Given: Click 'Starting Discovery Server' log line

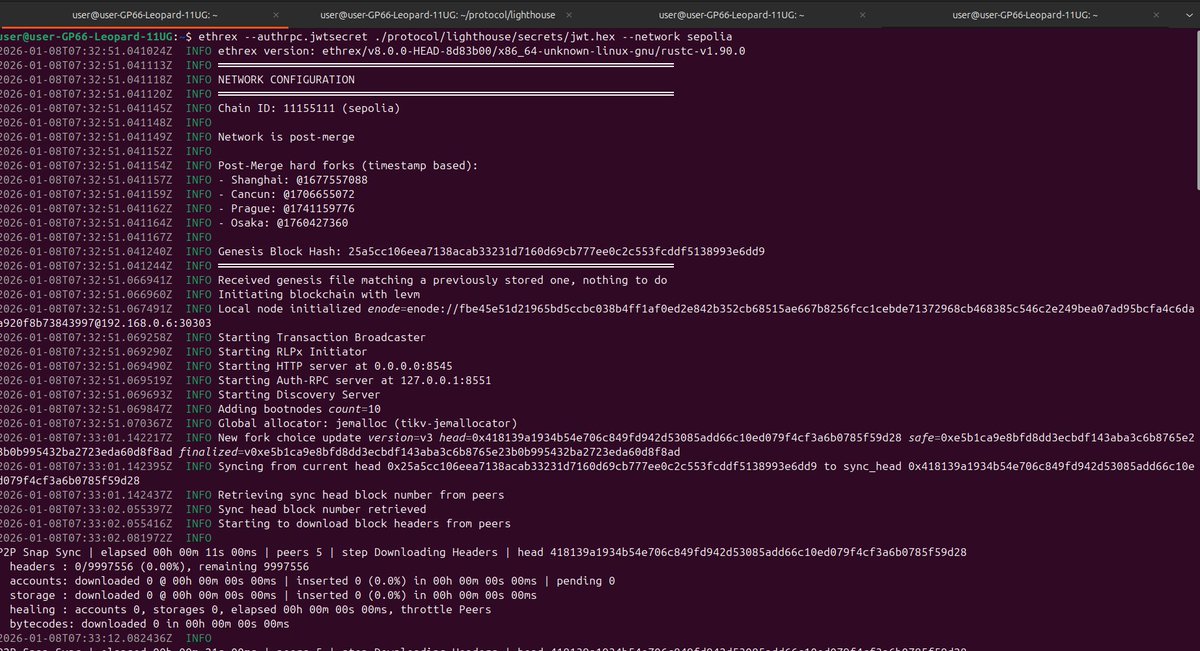Looking at the screenshot, I should [x=299, y=395].
